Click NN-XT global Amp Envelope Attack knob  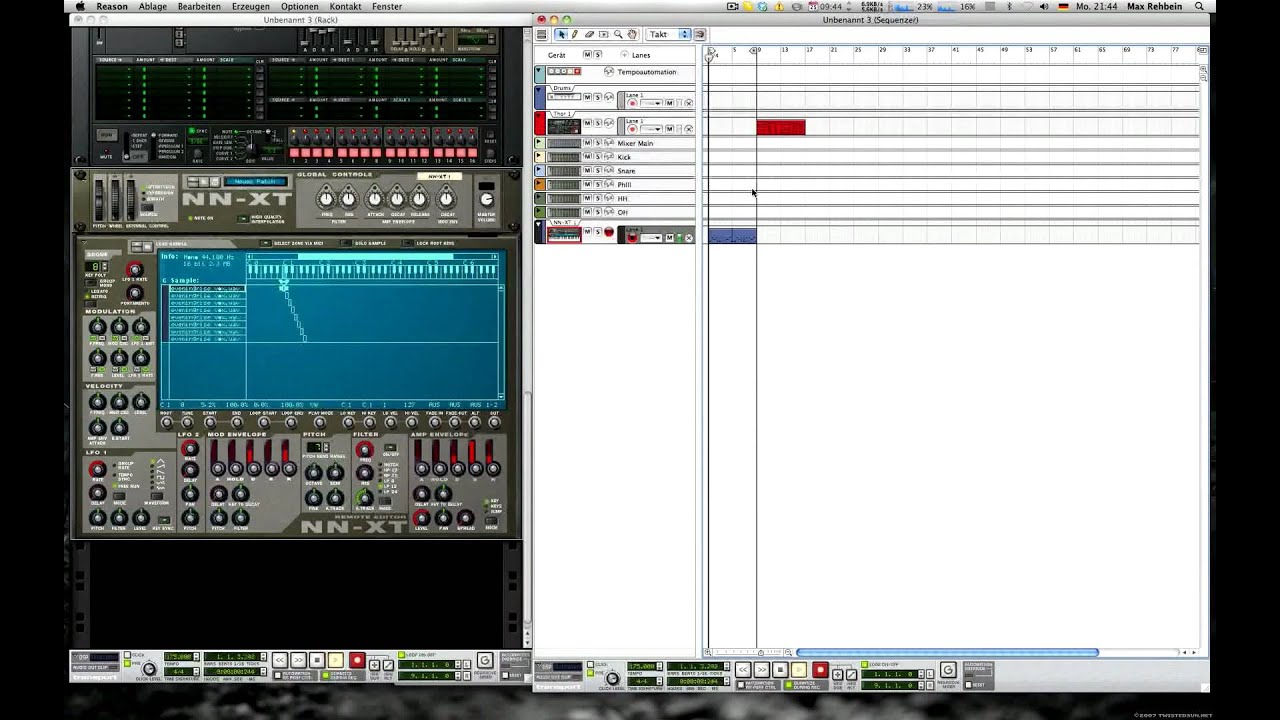374,198
